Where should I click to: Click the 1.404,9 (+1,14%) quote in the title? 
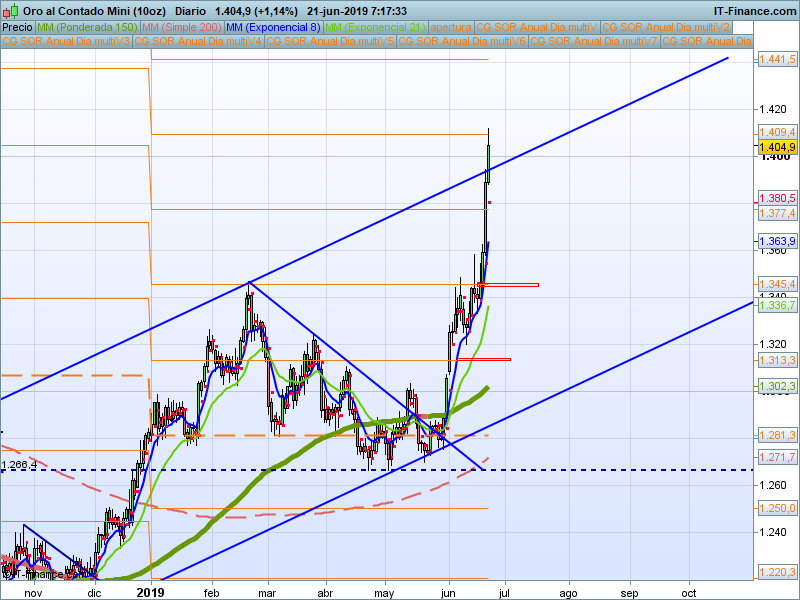[256, 11]
